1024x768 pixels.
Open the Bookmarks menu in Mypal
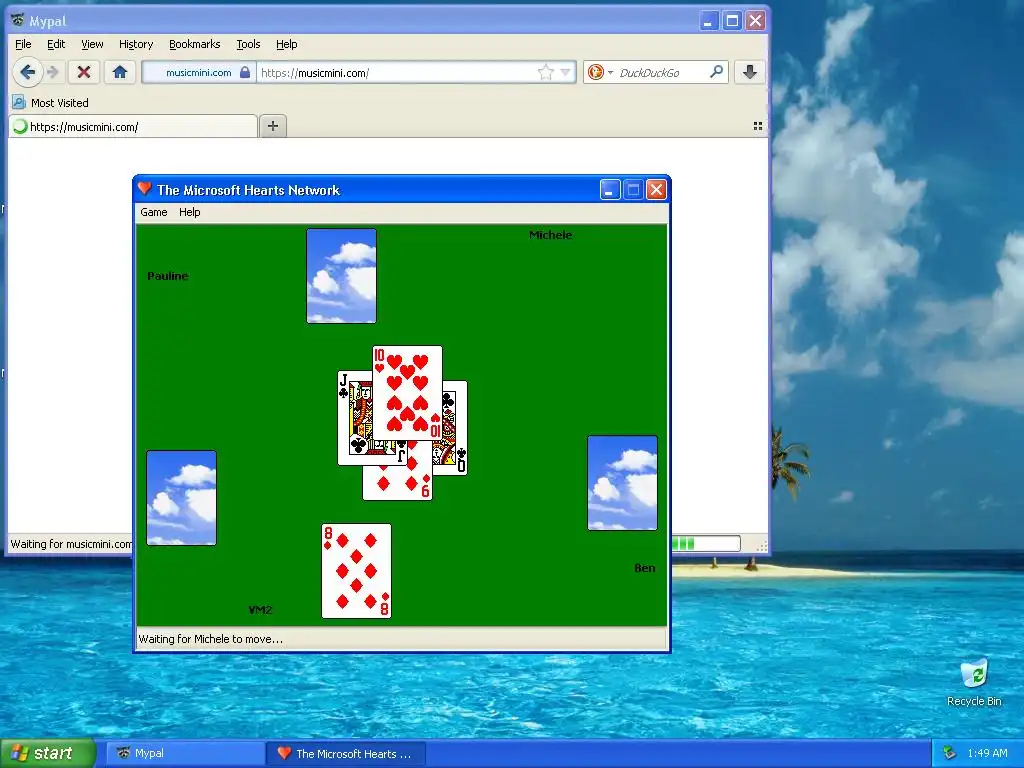pyautogui.click(x=195, y=44)
